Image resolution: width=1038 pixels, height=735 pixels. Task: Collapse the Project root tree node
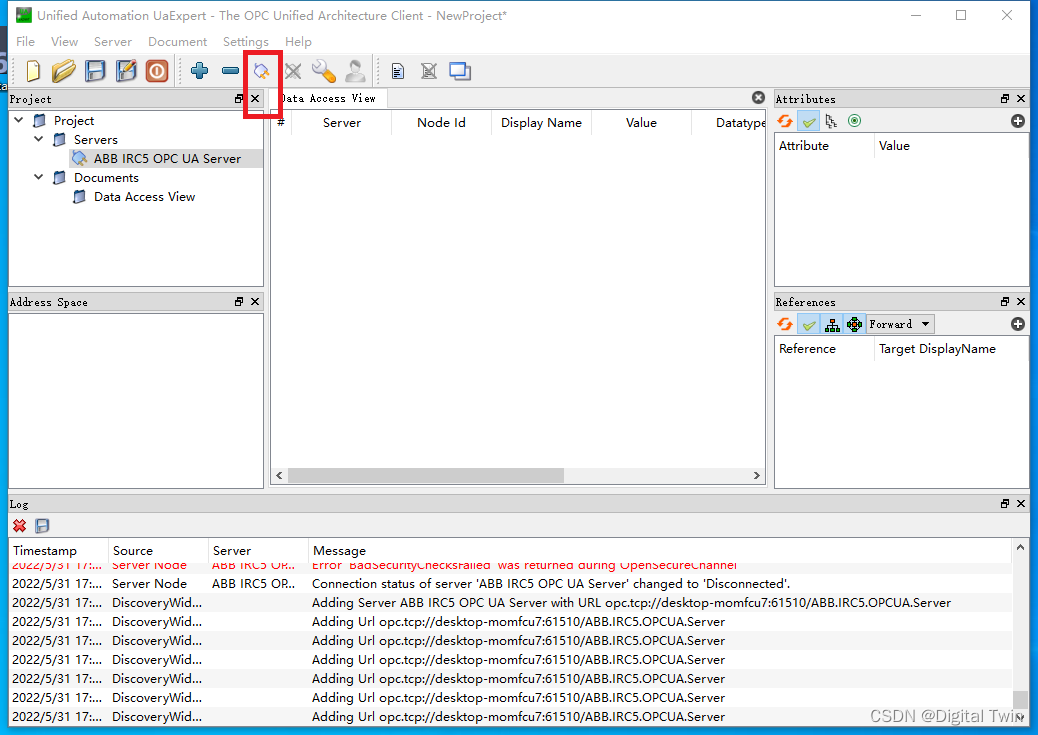(x=19, y=121)
